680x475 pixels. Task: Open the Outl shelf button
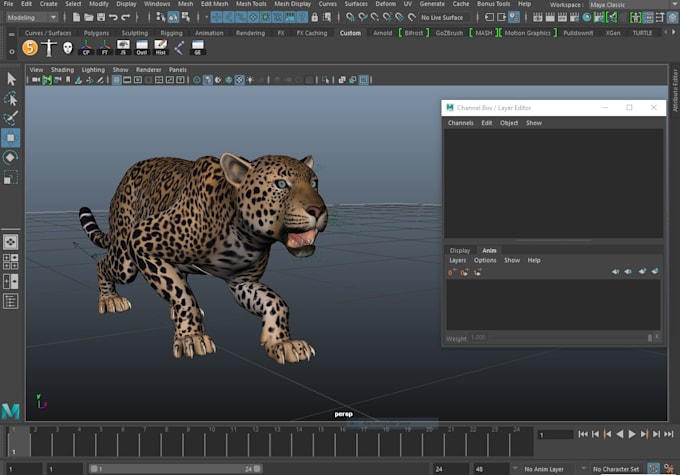coord(142,47)
